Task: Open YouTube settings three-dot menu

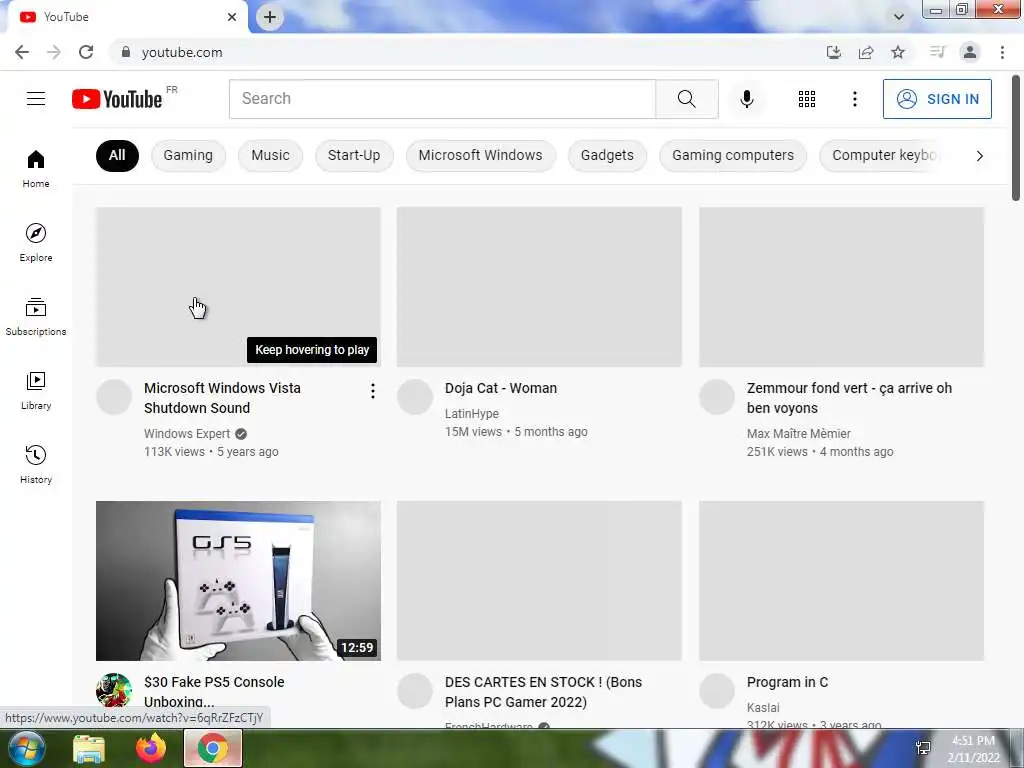Action: [x=854, y=99]
